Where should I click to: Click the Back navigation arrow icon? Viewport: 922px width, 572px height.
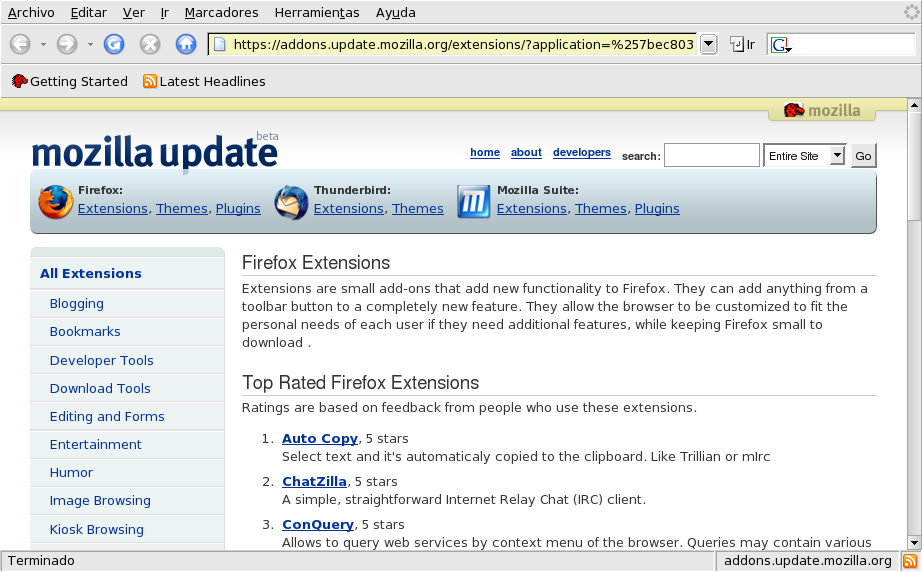[21, 44]
